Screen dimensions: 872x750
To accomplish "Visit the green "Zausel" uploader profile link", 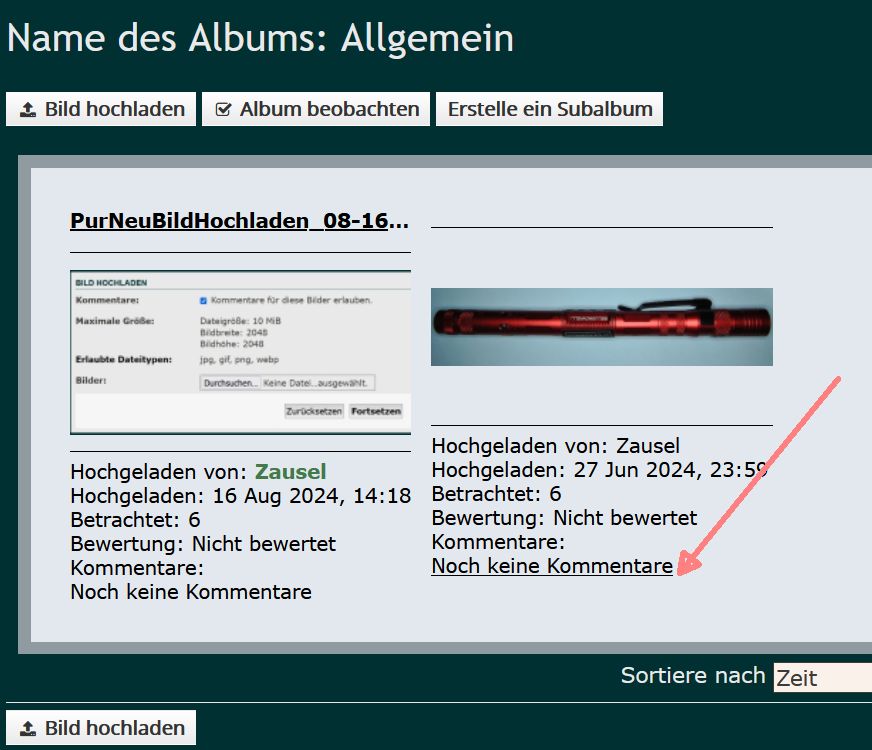I will click(x=290, y=472).
